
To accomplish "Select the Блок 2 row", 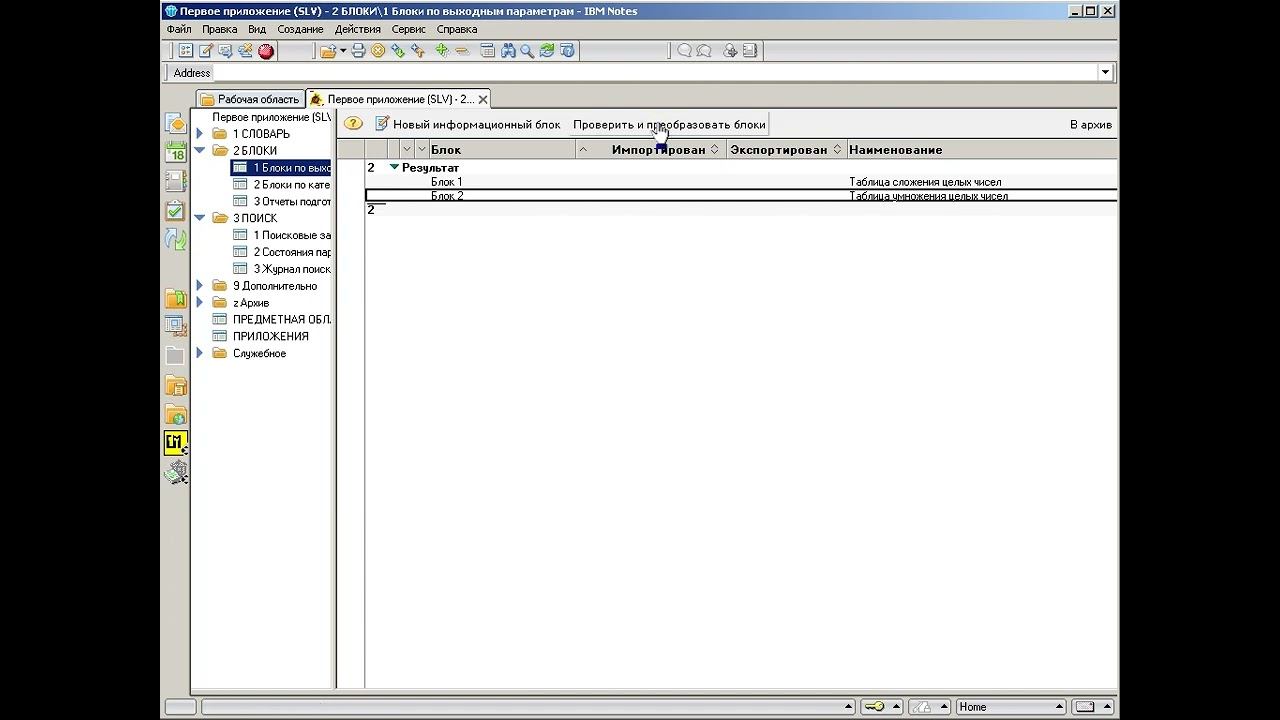I will coord(741,196).
